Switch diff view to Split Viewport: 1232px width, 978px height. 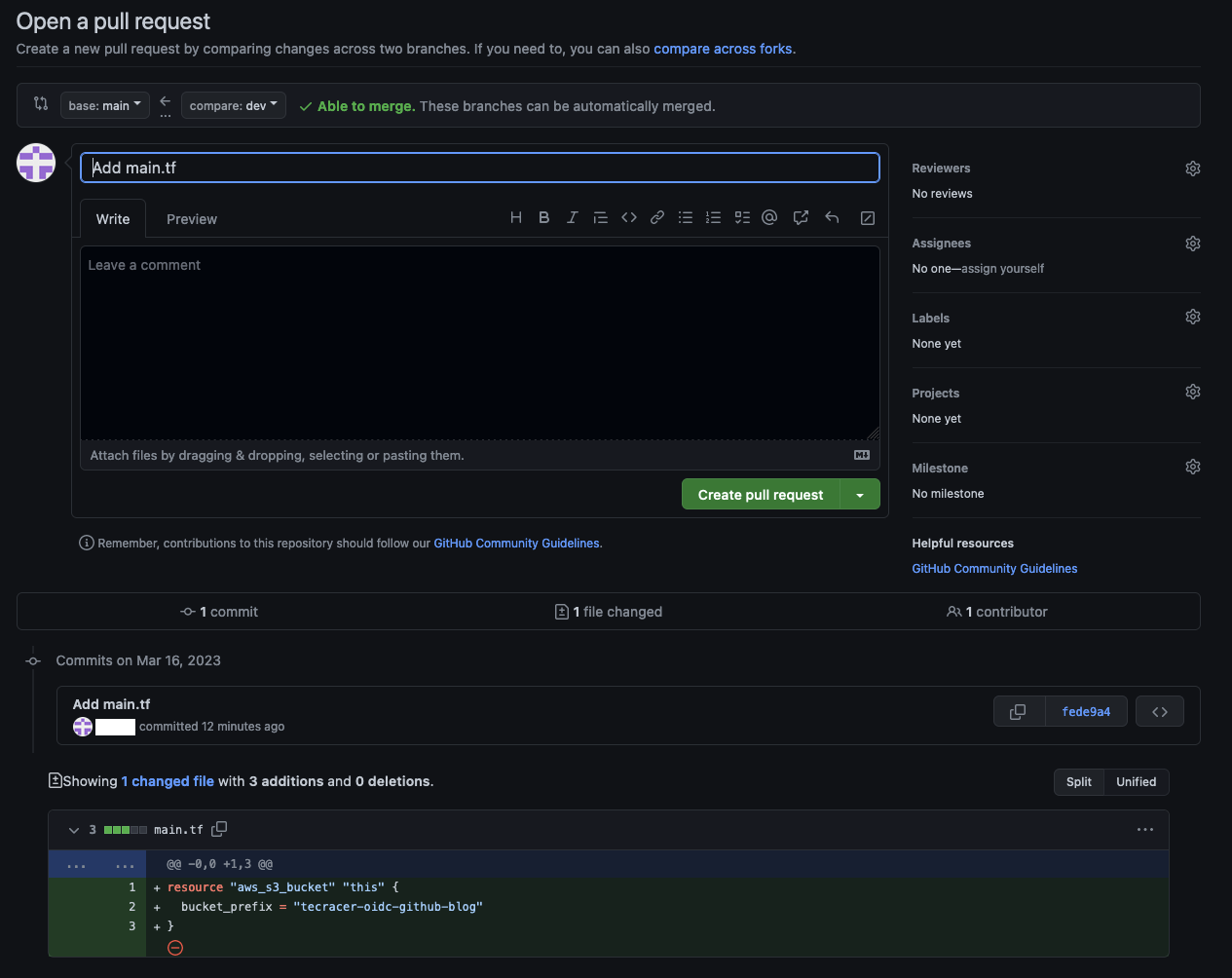point(1078,781)
